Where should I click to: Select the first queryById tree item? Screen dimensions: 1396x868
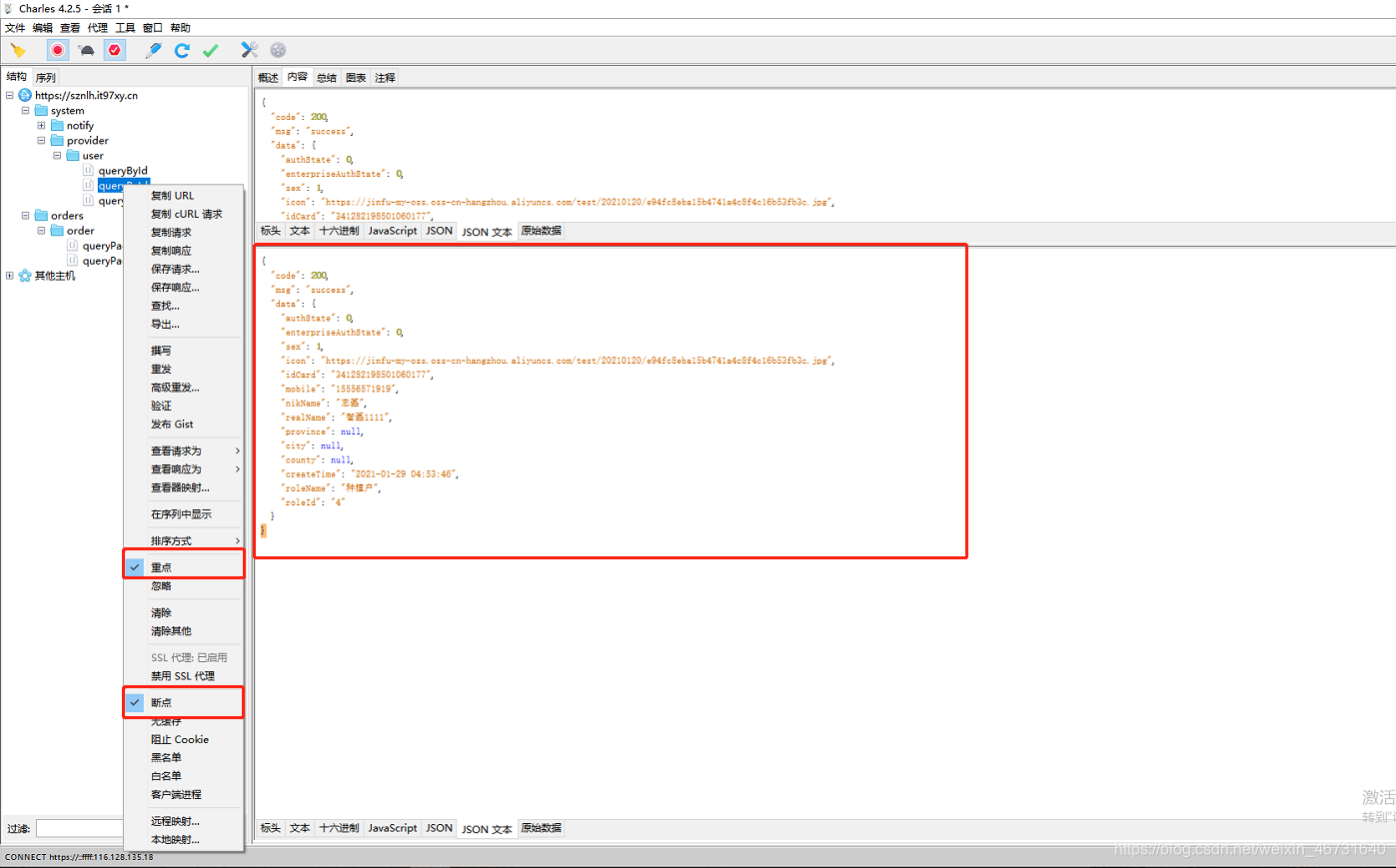(123, 170)
